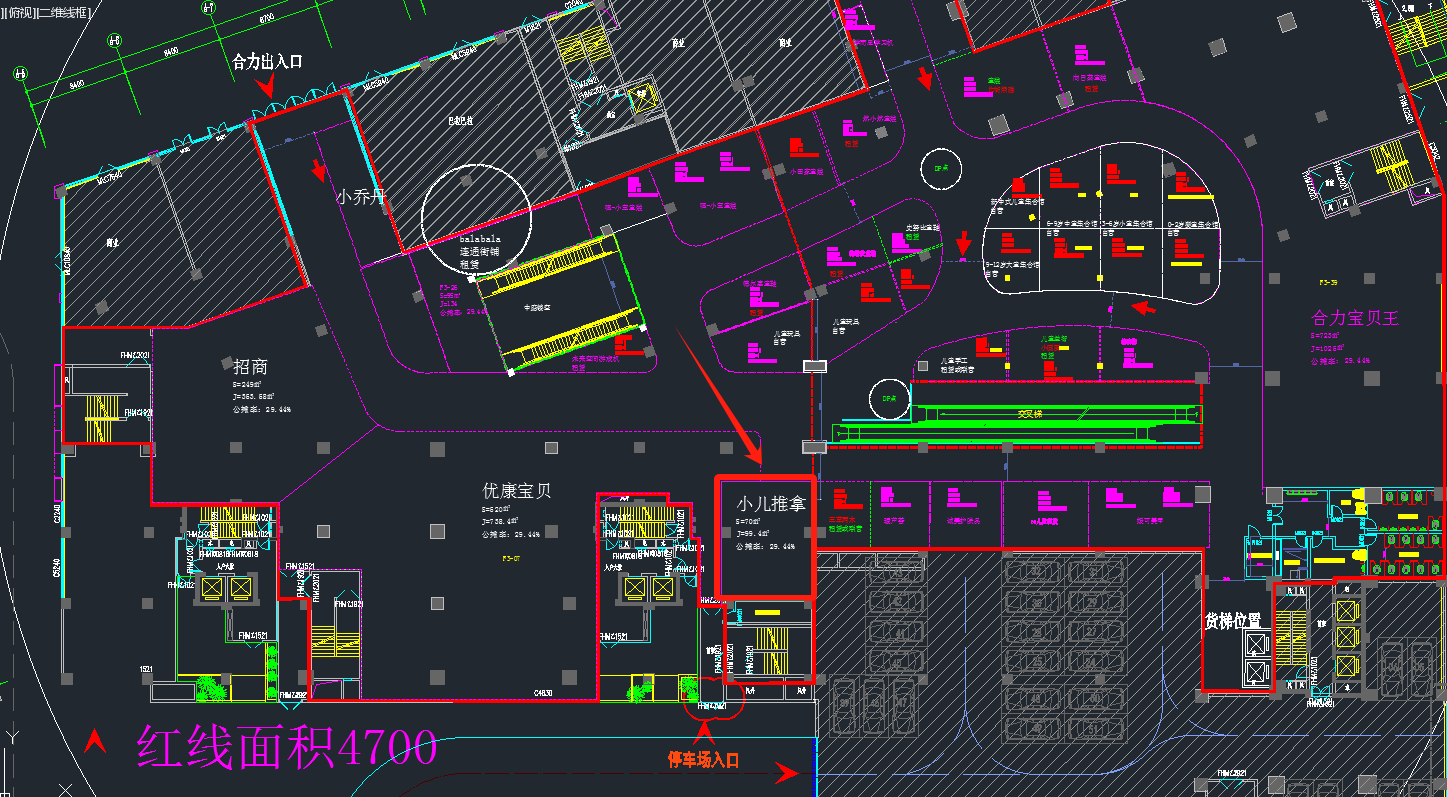Select the 招商 area text

tap(250, 367)
